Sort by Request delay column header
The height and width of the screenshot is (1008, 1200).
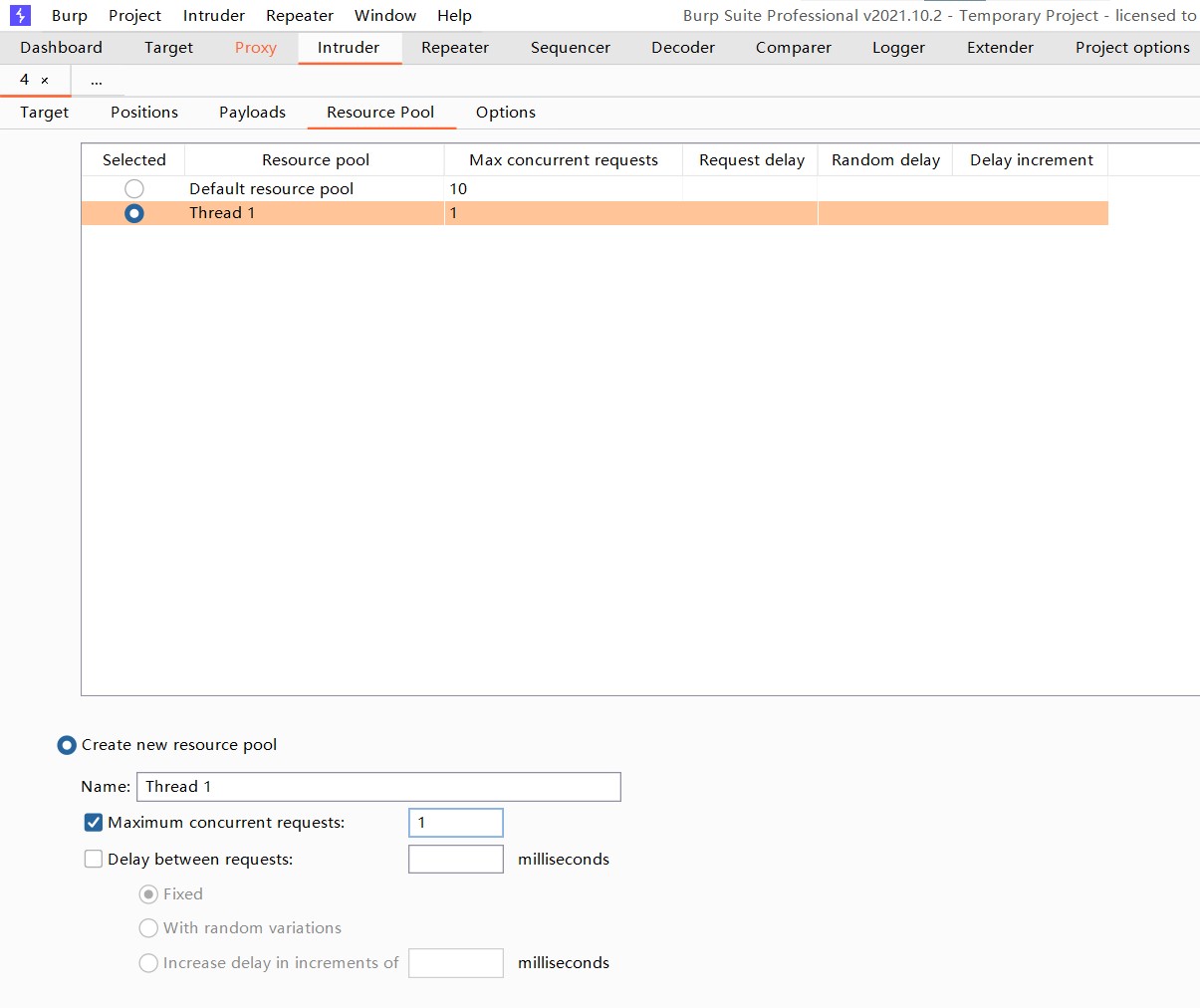click(x=752, y=160)
